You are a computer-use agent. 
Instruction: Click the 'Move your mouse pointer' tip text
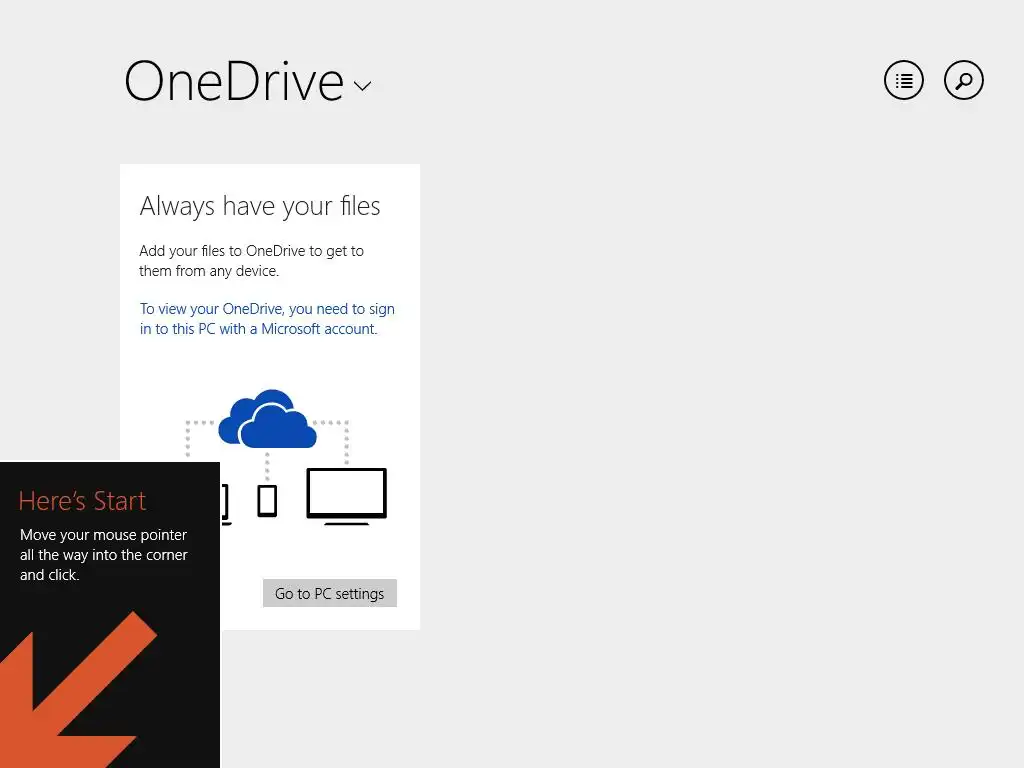(x=103, y=554)
